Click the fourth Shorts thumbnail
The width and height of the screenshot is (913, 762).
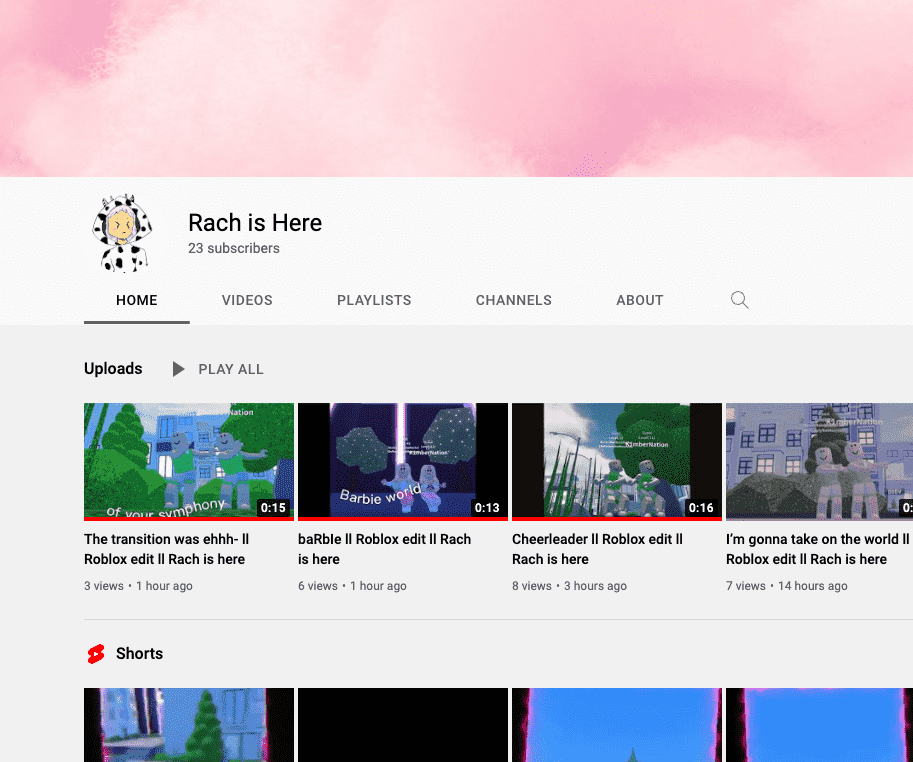click(x=819, y=725)
